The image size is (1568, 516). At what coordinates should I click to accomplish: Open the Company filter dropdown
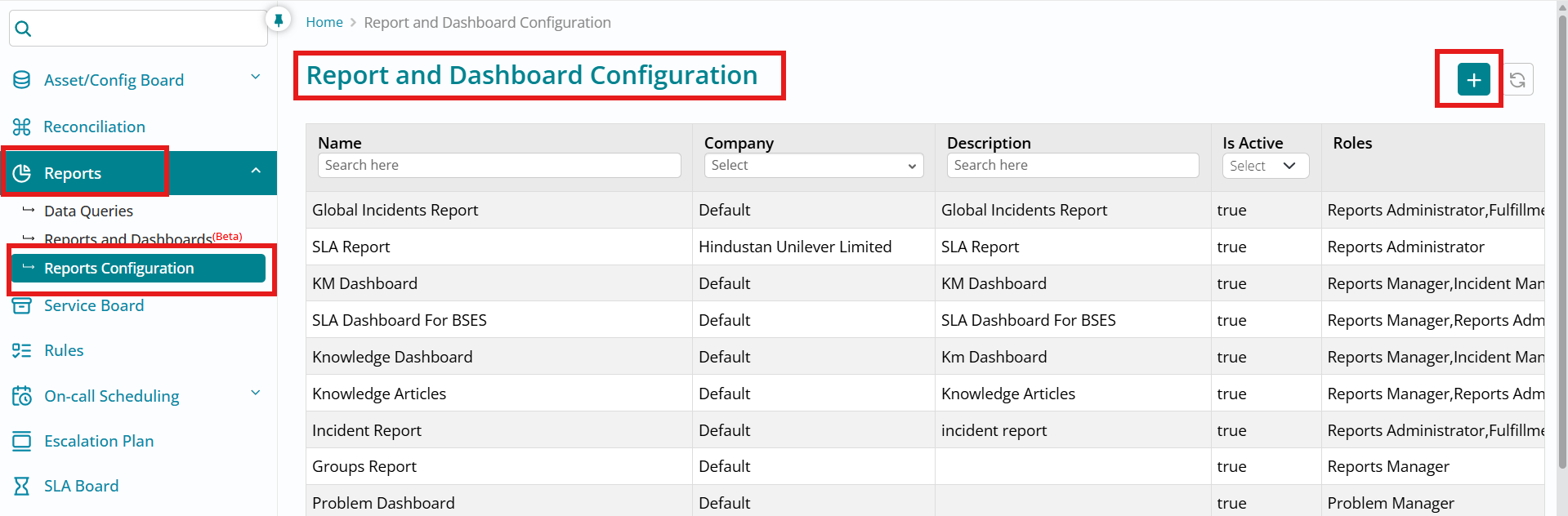tap(813, 165)
